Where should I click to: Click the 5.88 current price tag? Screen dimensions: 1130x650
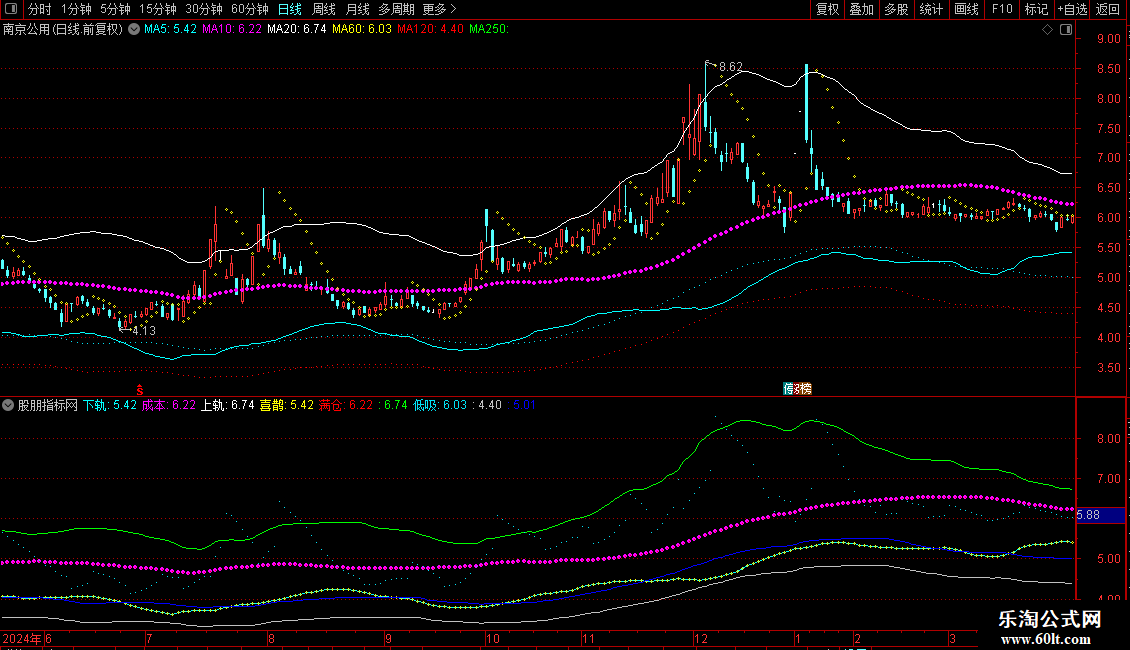point(1100,515)
